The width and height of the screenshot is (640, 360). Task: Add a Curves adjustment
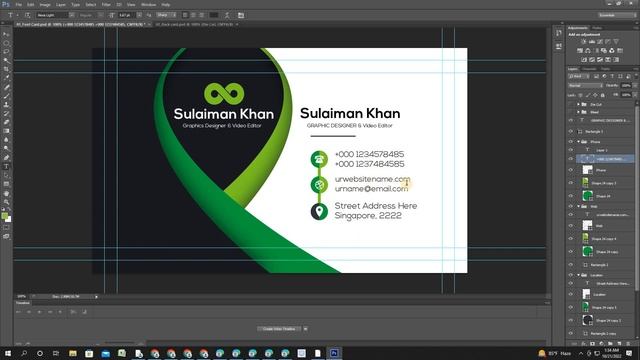pyautogui.click(x=600, y=42)
